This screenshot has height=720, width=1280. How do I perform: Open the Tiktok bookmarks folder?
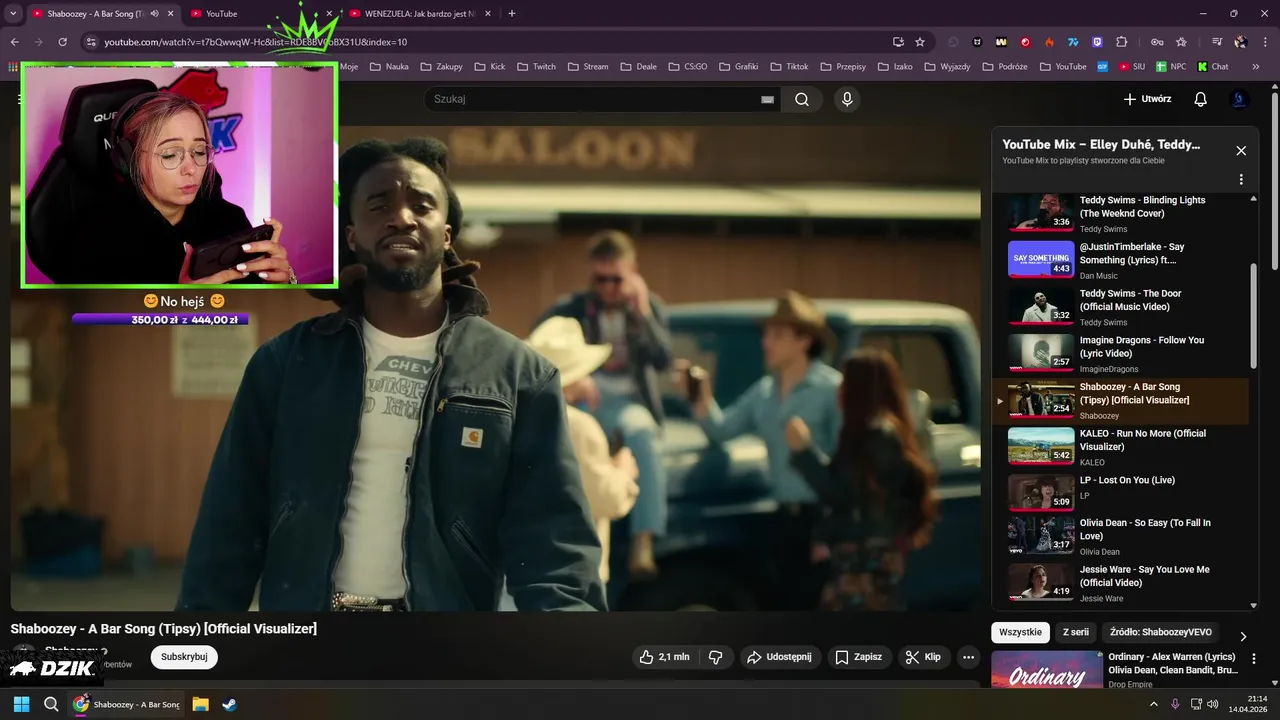click(x=789, y=67)
